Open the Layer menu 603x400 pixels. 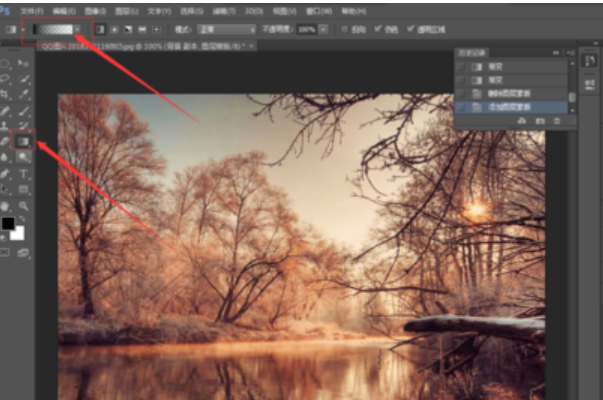pyautogui.click(x=127, y=11)
